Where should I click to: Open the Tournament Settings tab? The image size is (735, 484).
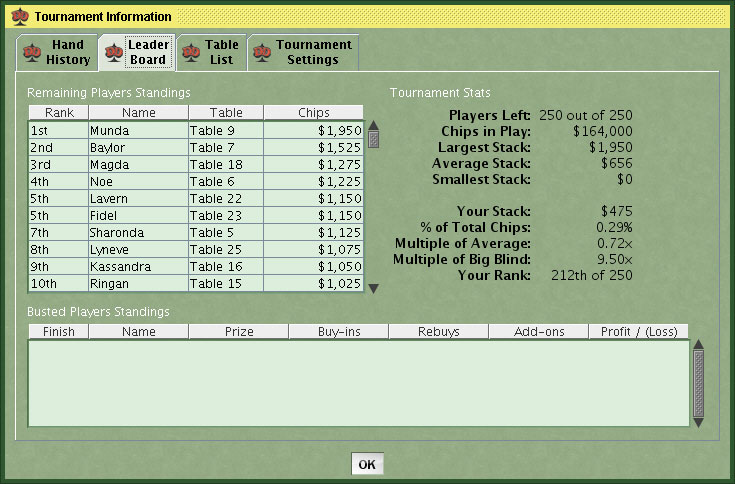pyautogui.click(x=313, y=52)
